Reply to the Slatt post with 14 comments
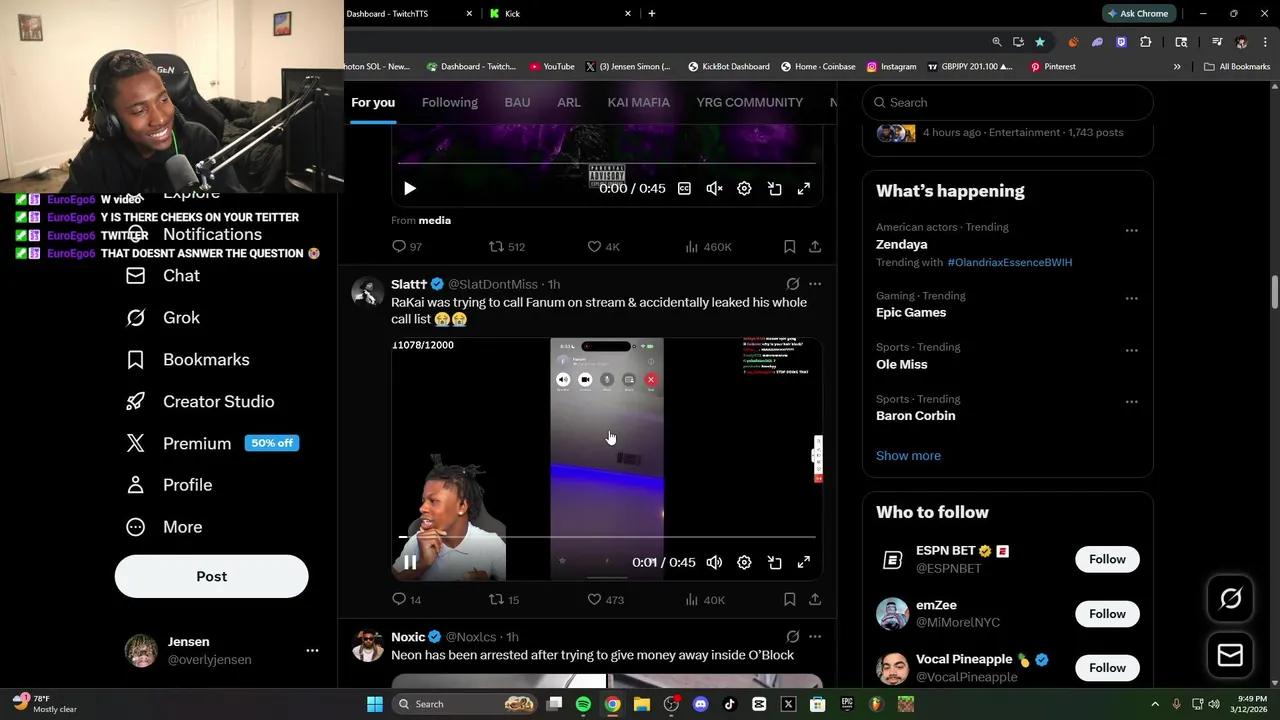This screenshot has height=720, width=1280. (x=406, y=599)
